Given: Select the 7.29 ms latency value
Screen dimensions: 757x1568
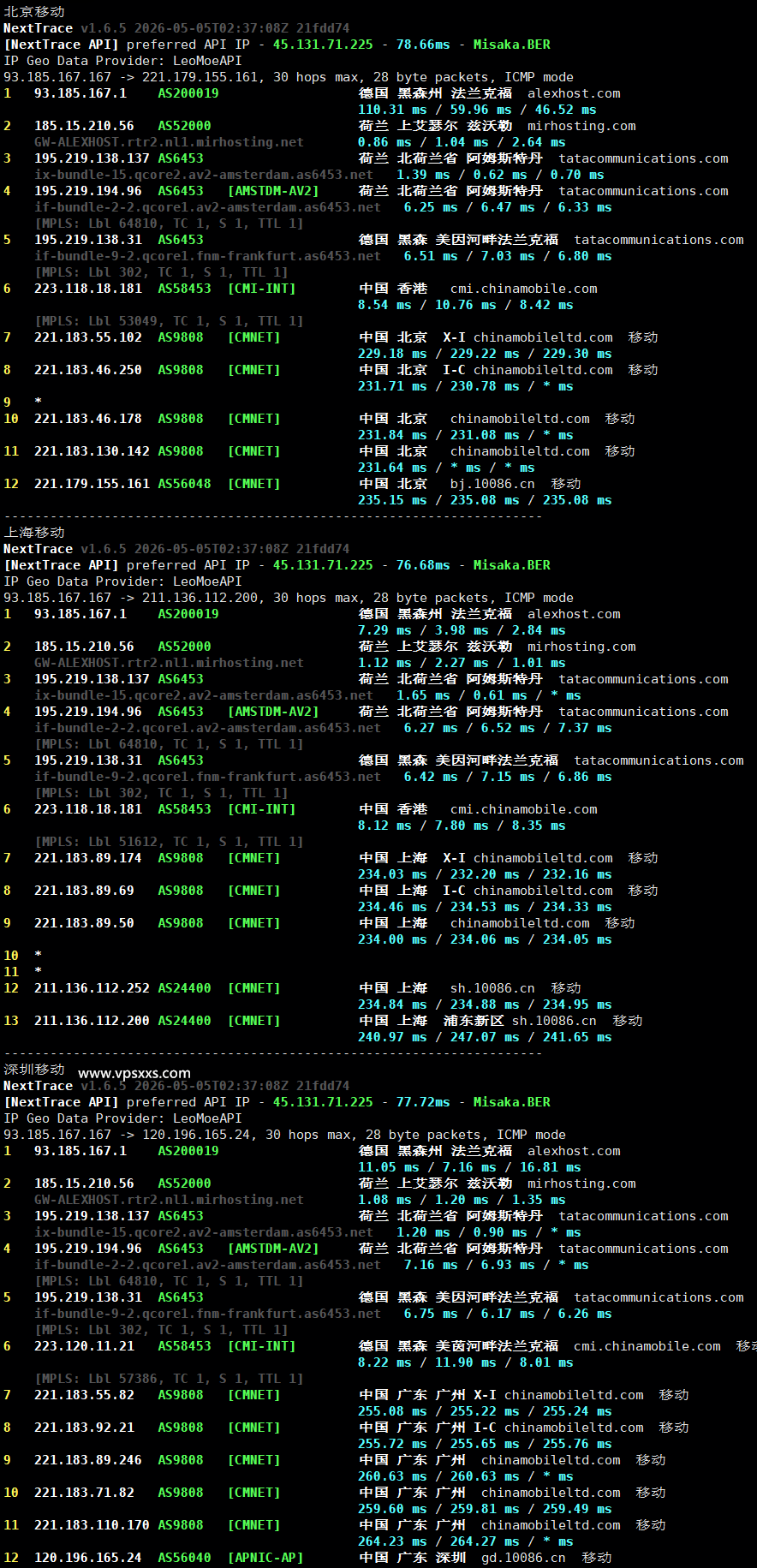Looking at the screenshot, I should point(384,630).
